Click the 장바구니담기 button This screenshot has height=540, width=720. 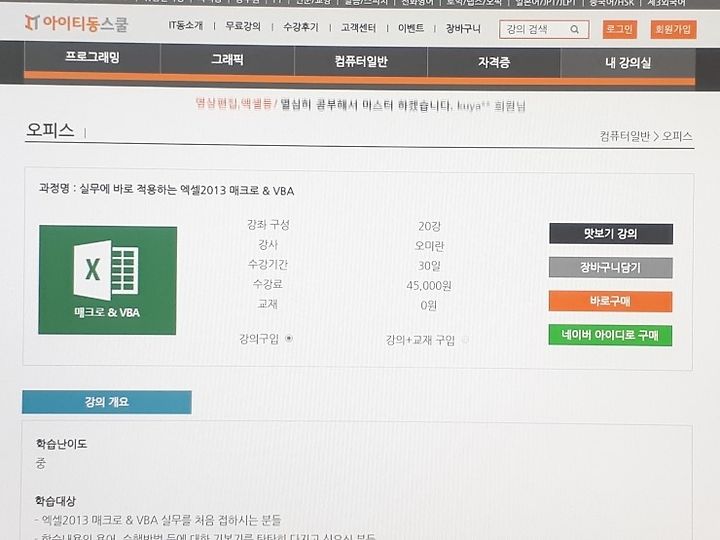(x=610, y=267)
